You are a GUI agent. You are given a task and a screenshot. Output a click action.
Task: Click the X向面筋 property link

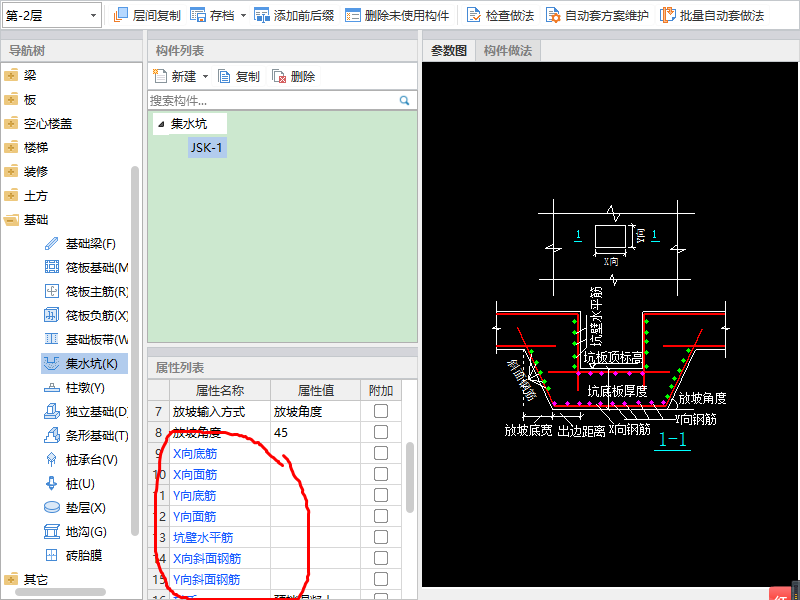point(195,474)
